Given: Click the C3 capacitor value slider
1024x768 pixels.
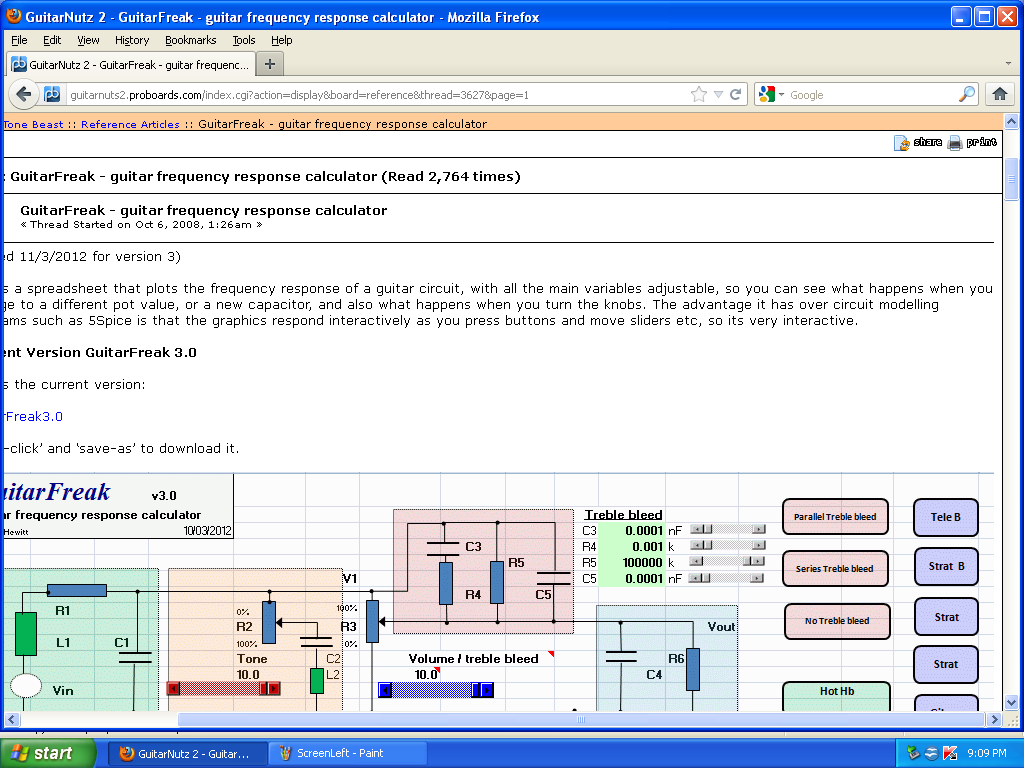Looking at the screenshot, I should (x=728, y=530).
